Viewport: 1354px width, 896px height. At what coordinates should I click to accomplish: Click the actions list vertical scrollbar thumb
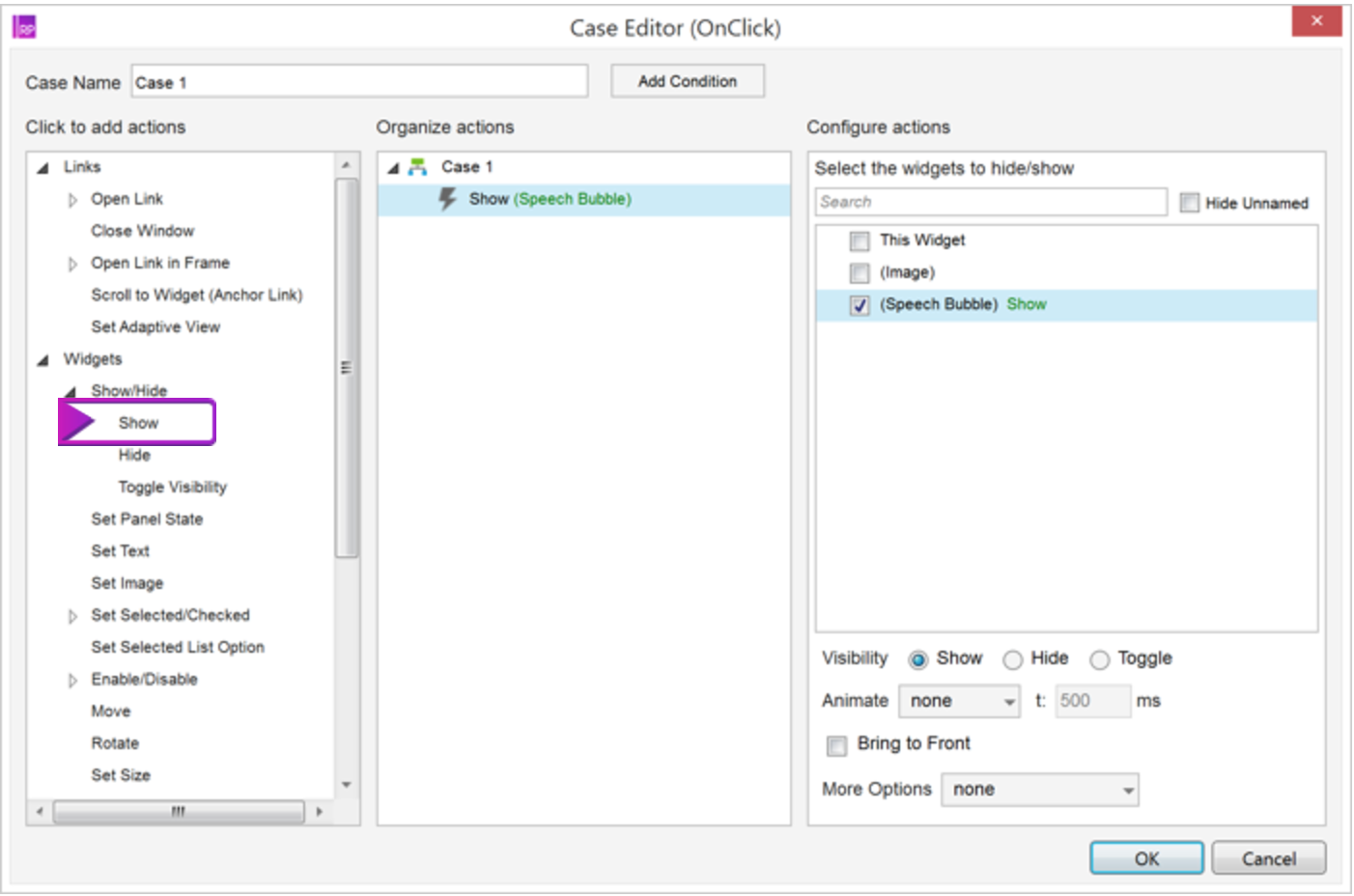346,368
